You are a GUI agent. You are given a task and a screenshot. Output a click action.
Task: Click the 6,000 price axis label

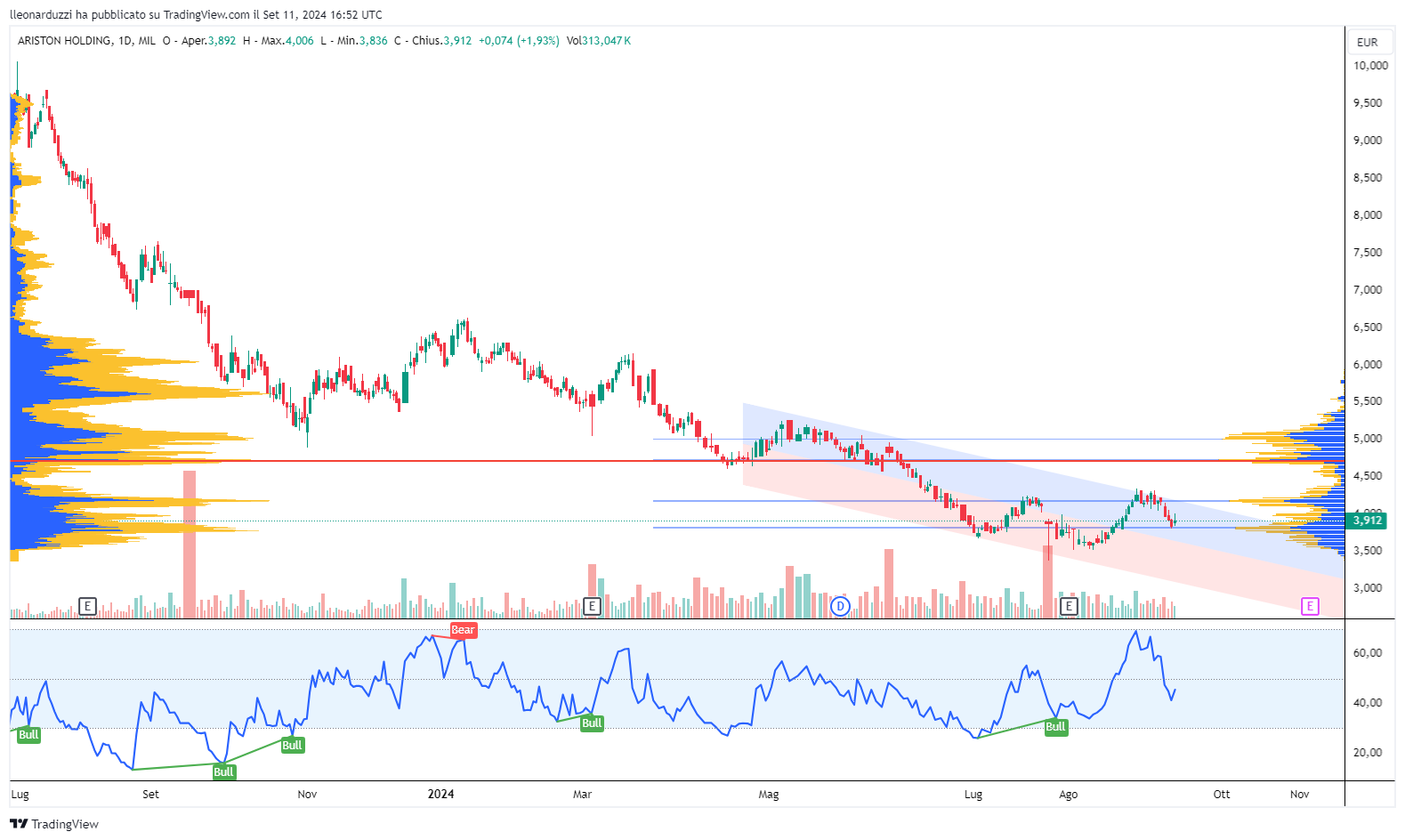point(1368,365)
